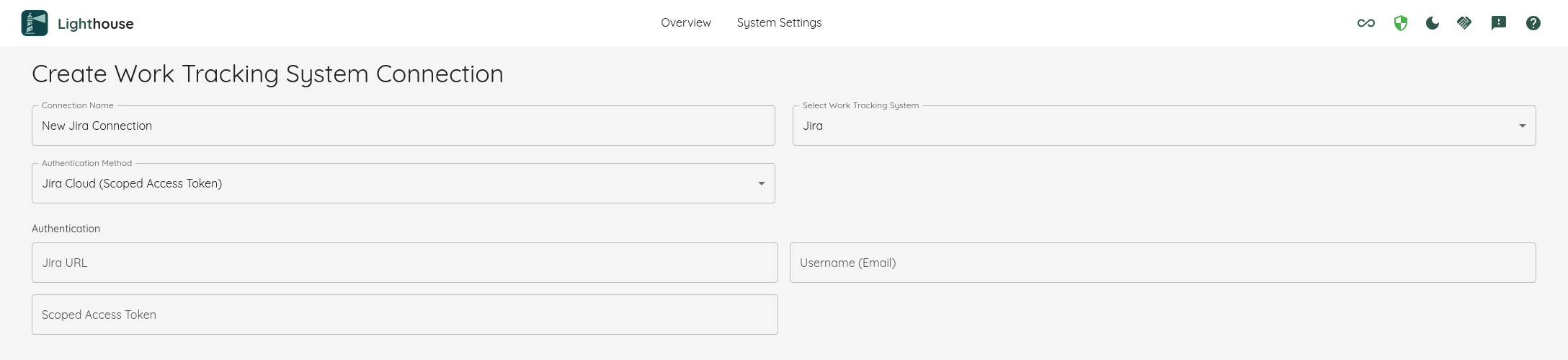Click the handshake icon in header

click(1464, 23)
